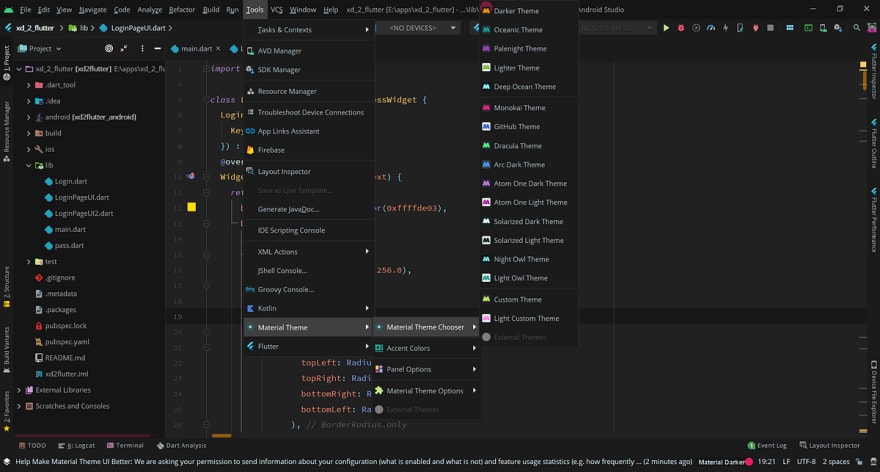Screen dimensions: 880x472
Task: Collapse all icon in Project panel header
Action: 123,49
